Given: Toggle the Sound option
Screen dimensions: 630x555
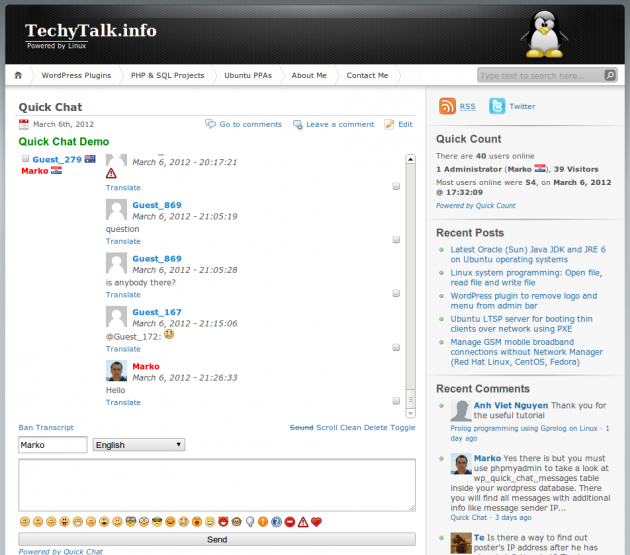Looking at the screenshot, I should [x=301, y=428].
